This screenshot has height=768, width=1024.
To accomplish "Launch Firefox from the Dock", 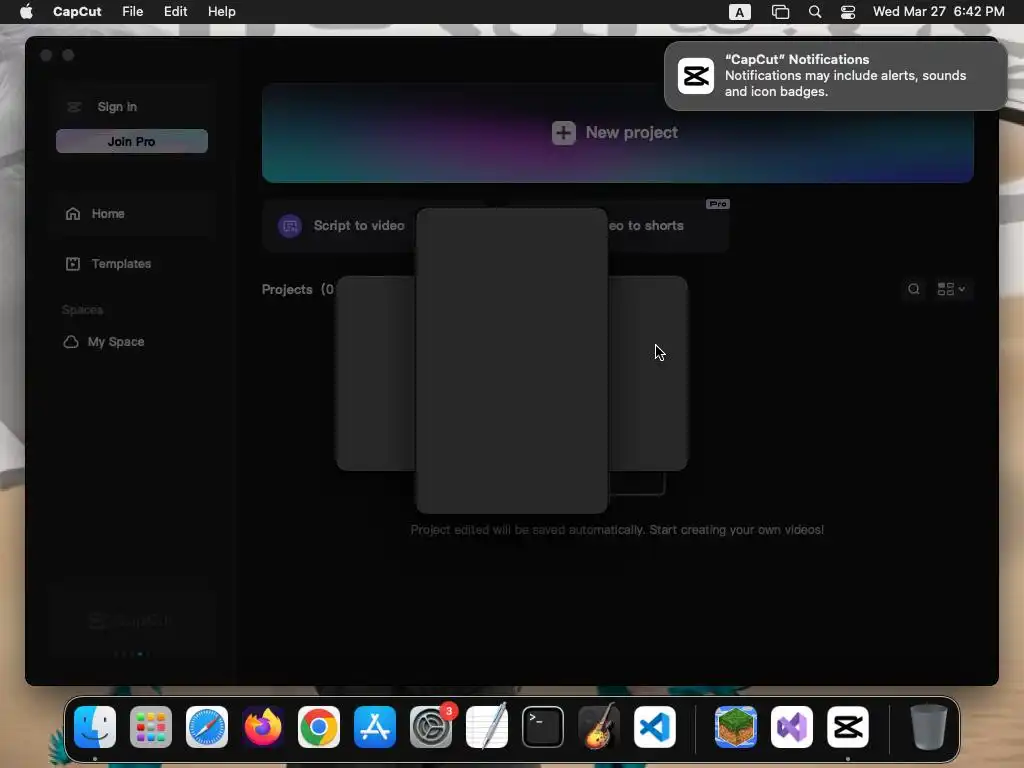I will coord(263,727).
